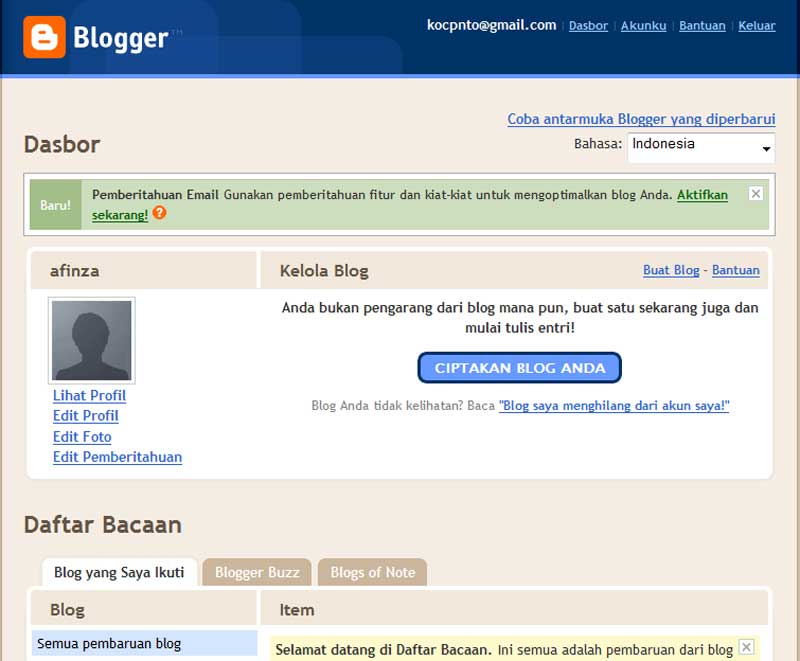The width and height of the screenshot is (800, 661).
Task: Click the afinza profile name heading
Action: [x=74, y=271]
